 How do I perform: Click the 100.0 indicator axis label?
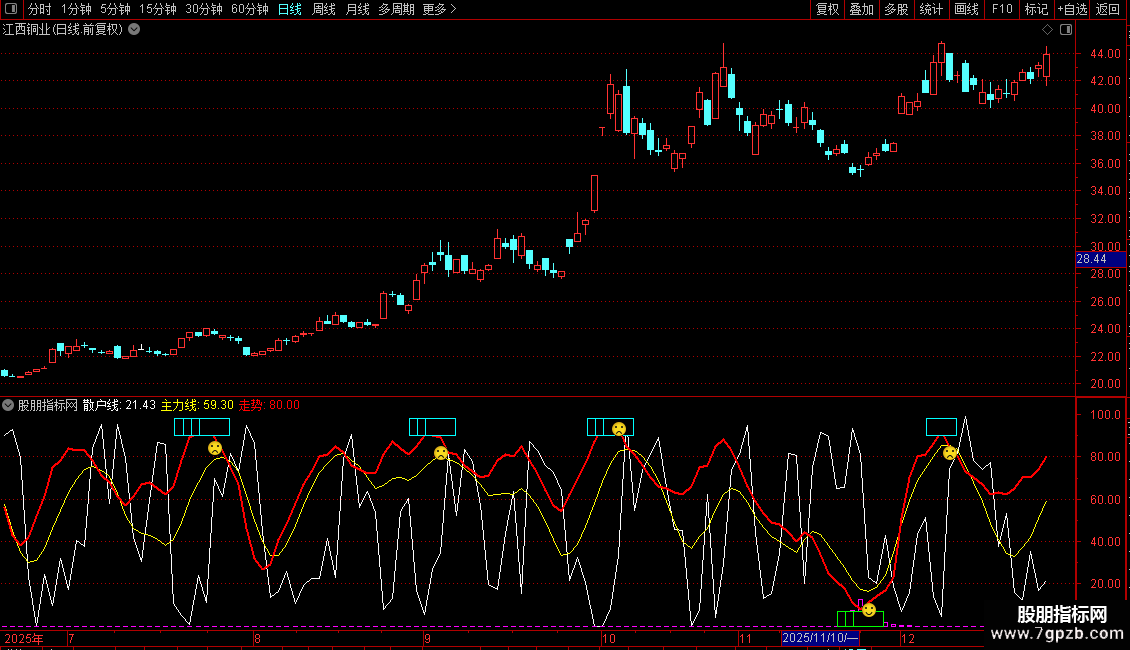[x=1105, y=414]
